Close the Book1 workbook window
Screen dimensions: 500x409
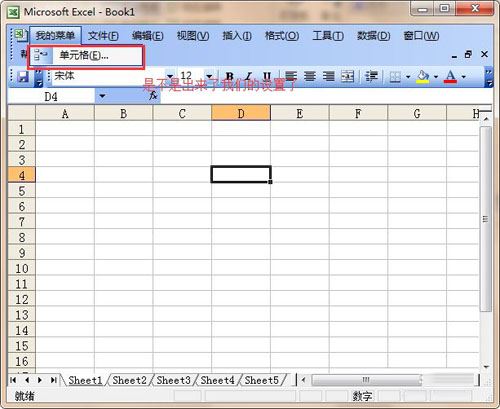coord(484,54)
